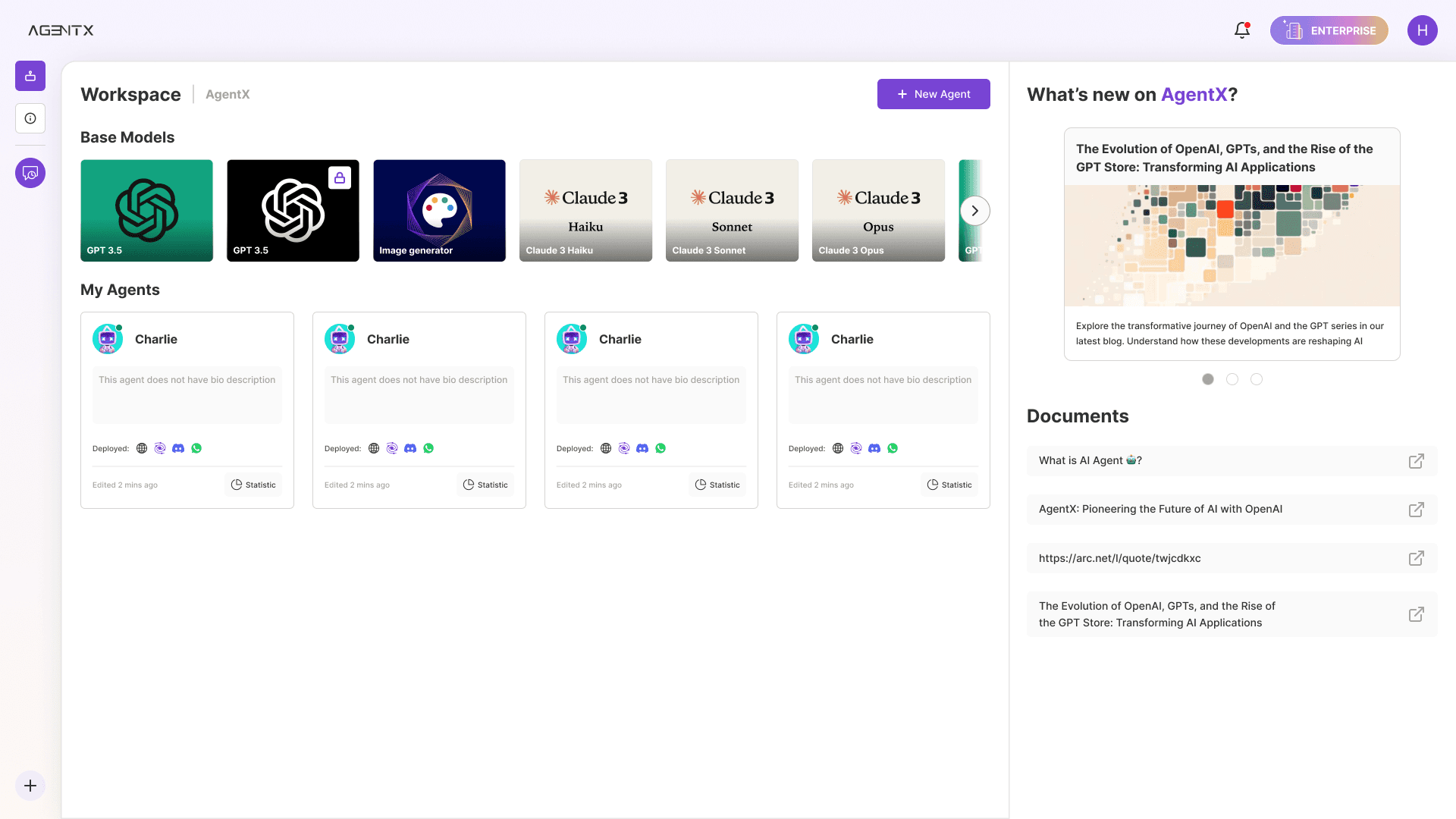Select the agents workspace sidebar icon
This screenshot has height=819, width=1456.
click(x=30, y=76)
